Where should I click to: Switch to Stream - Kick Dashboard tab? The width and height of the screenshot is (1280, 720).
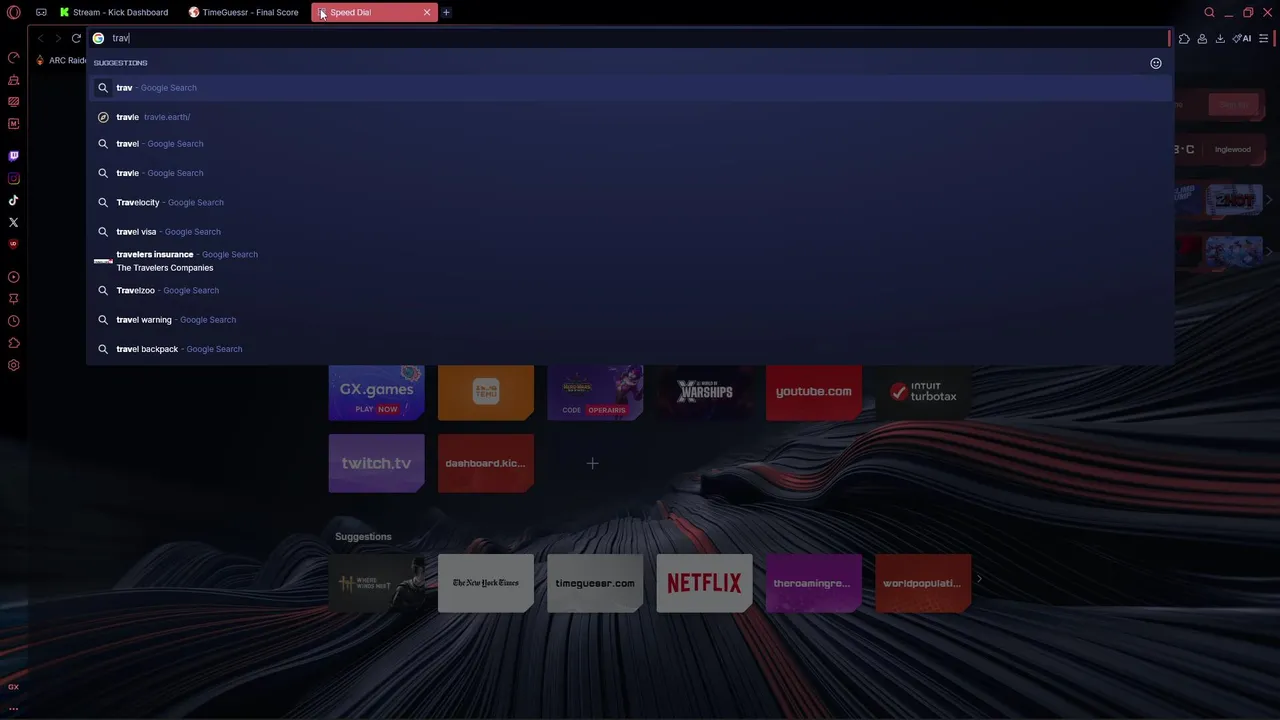pos(113,12)
